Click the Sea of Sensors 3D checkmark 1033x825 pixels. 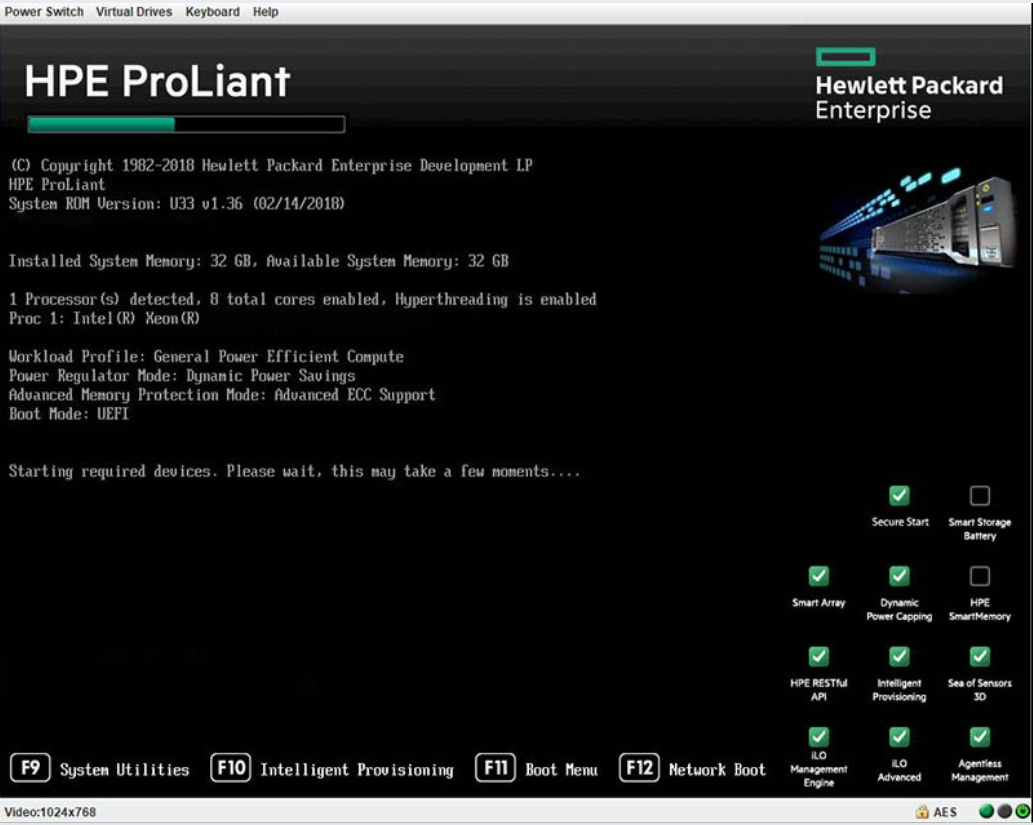(980, 656)
